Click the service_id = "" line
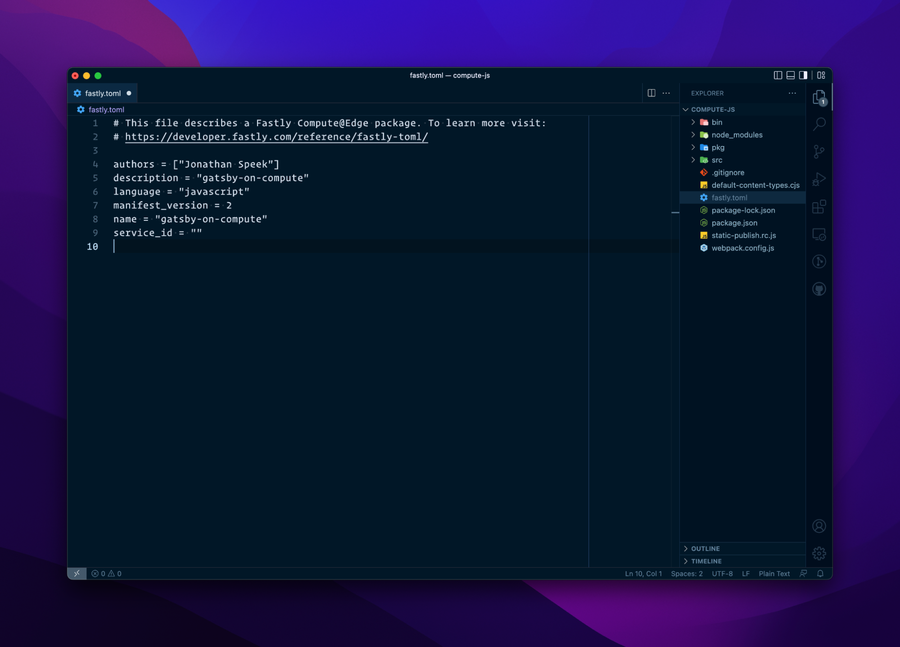The image size is (900, 647). click(x=157, y=233)
